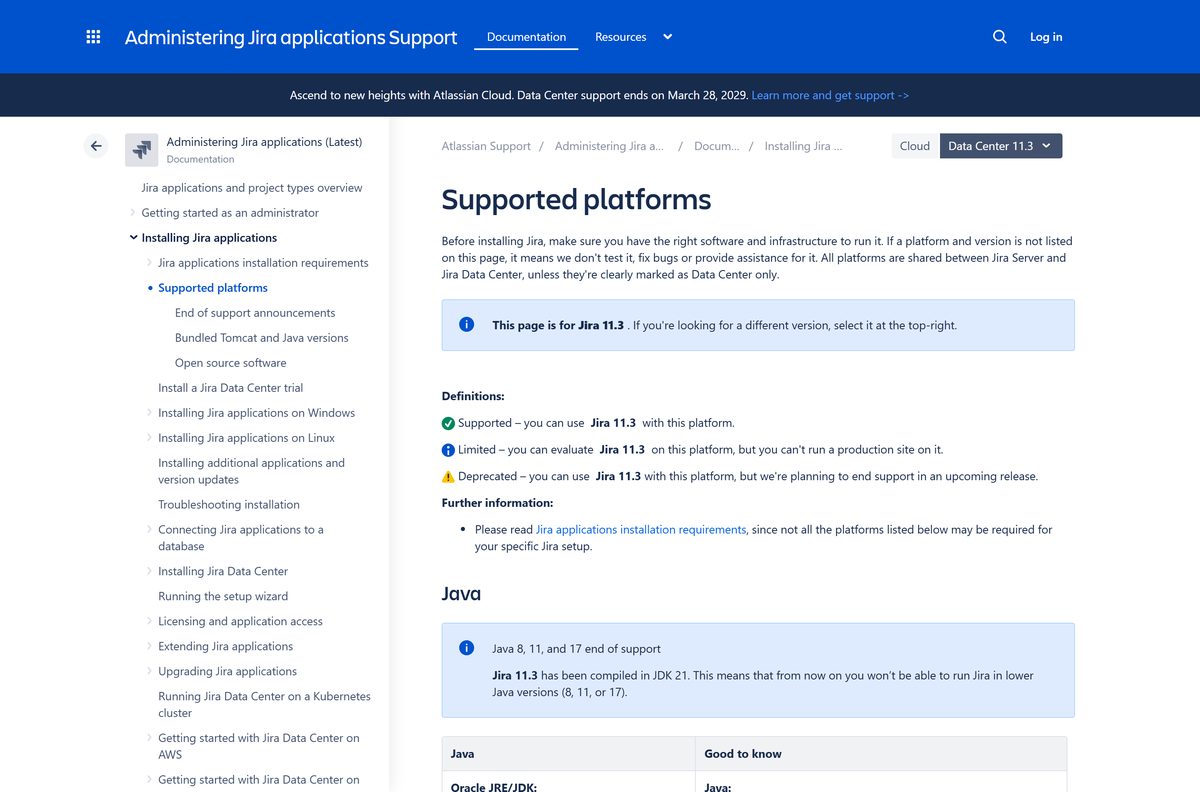Open the Atlassian app switcher grid icon

[x=93, y=37]
